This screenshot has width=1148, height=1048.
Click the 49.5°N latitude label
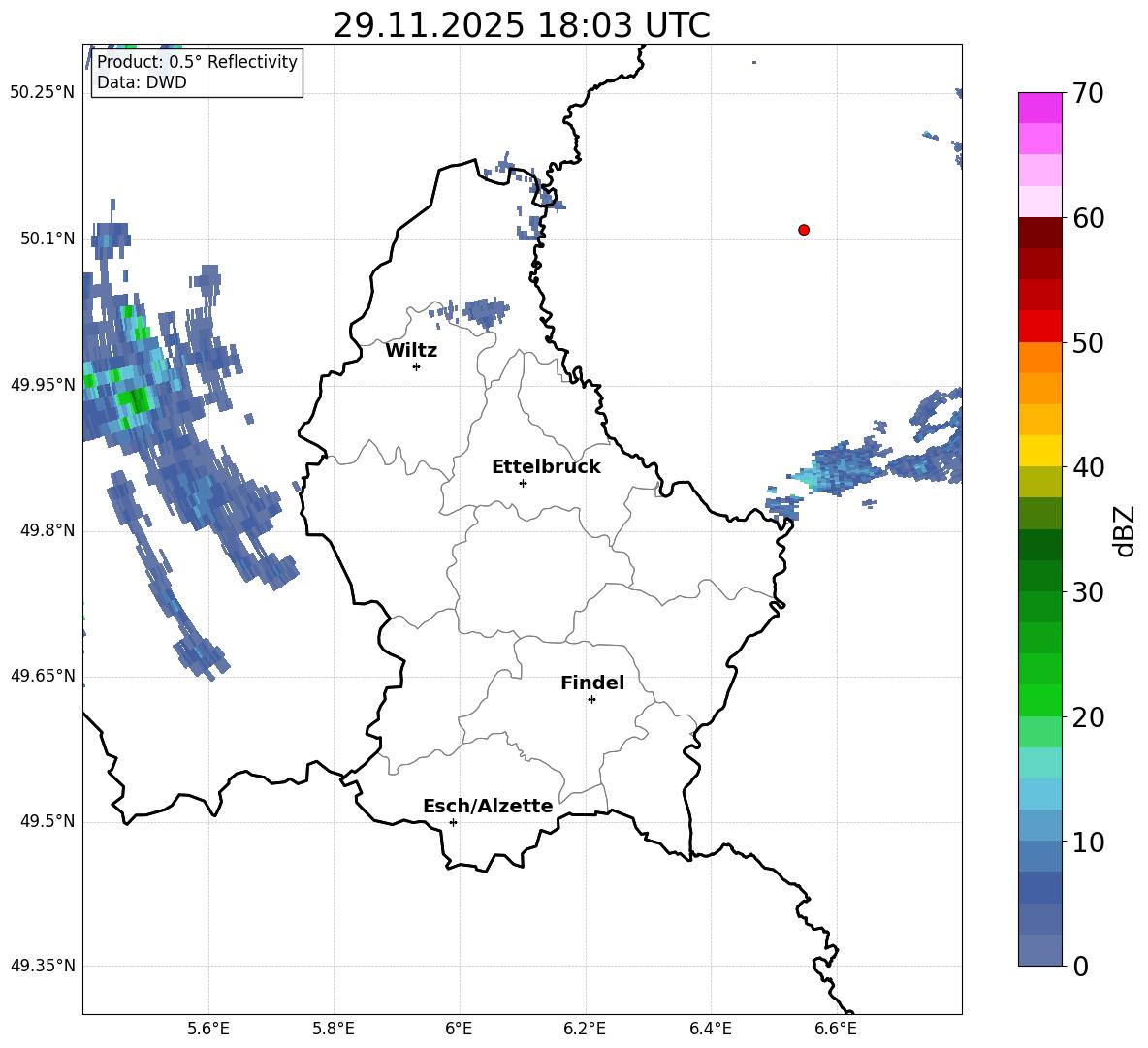48,821
